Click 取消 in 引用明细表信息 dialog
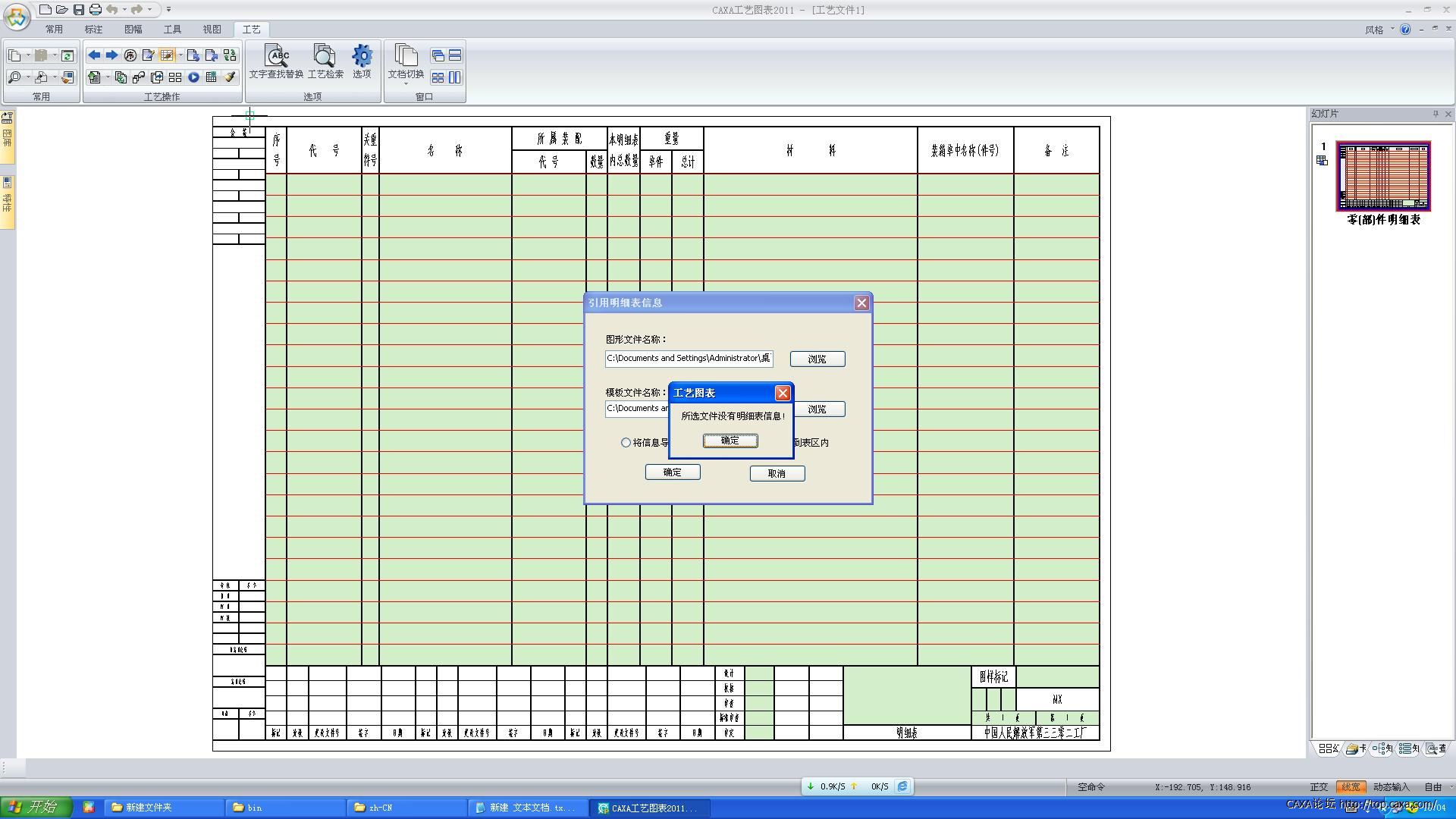 [x=777, y=473]
